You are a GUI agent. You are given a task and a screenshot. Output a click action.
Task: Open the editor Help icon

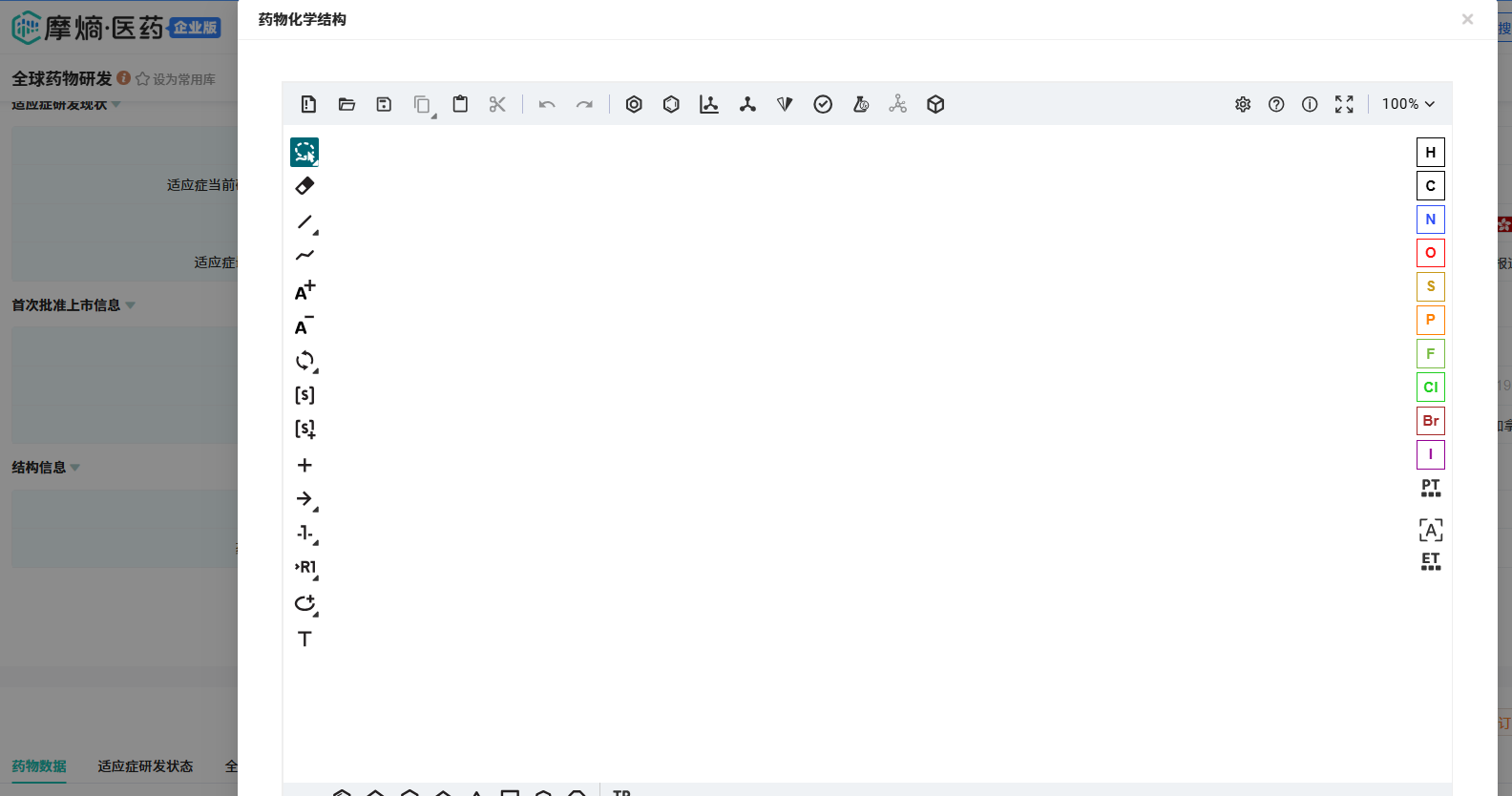1276,104
